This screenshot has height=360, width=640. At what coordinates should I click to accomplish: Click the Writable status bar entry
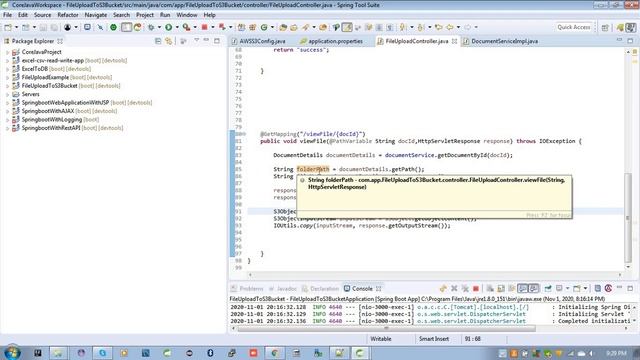click(380, 339)
